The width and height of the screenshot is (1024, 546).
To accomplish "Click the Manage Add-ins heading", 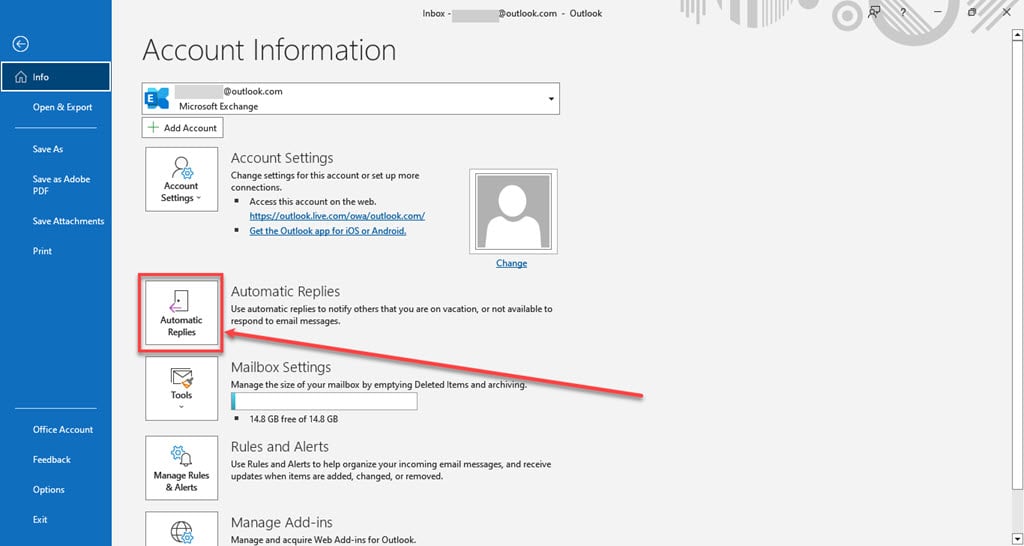I will tap(281, 522).
